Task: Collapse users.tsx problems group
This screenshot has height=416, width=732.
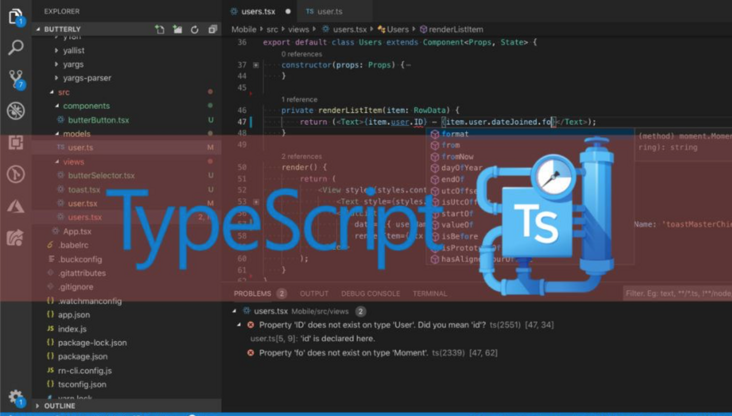Action: pyautogui.click(x=234, y=311)
